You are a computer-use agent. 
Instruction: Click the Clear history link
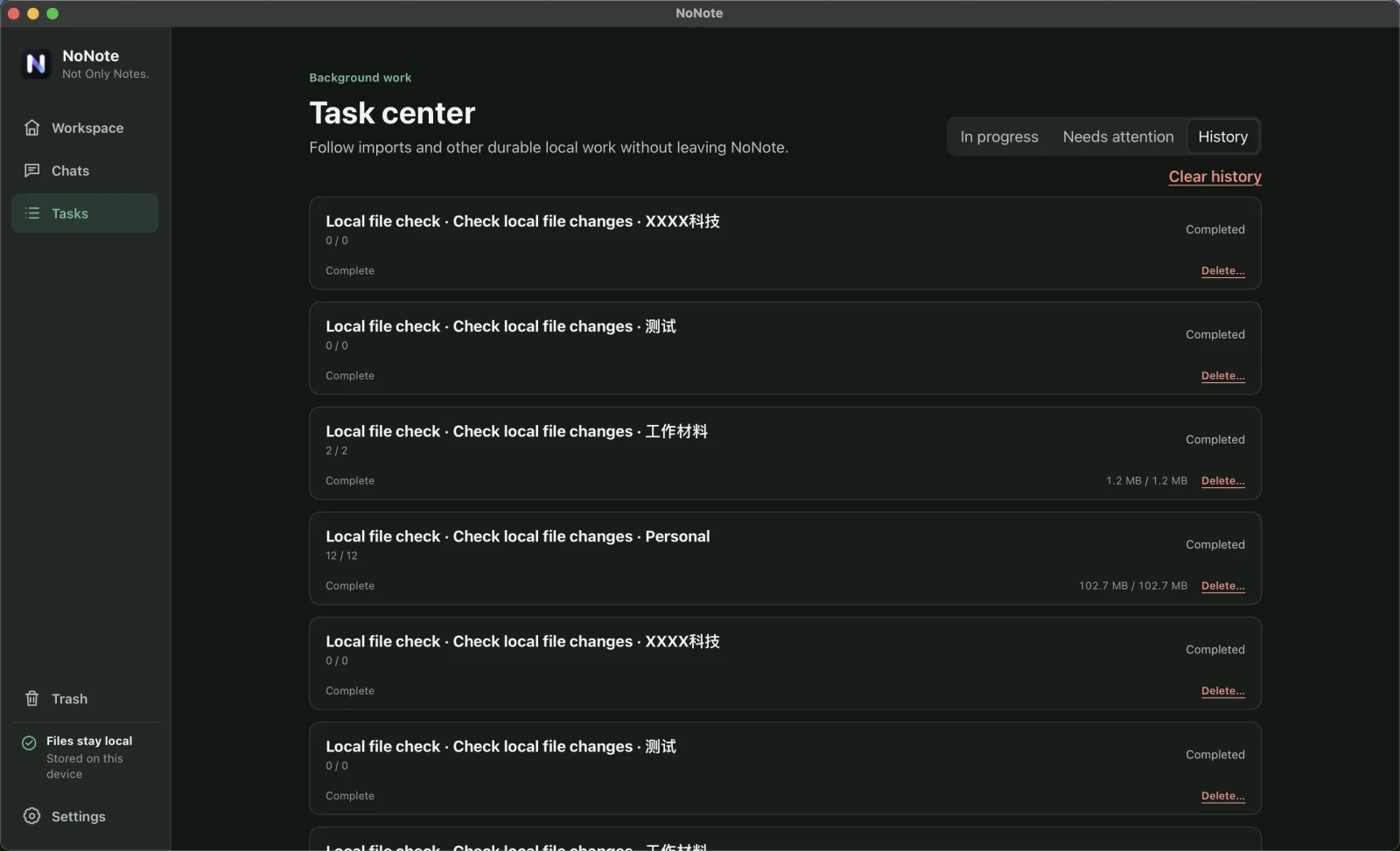pos(1215,177)
